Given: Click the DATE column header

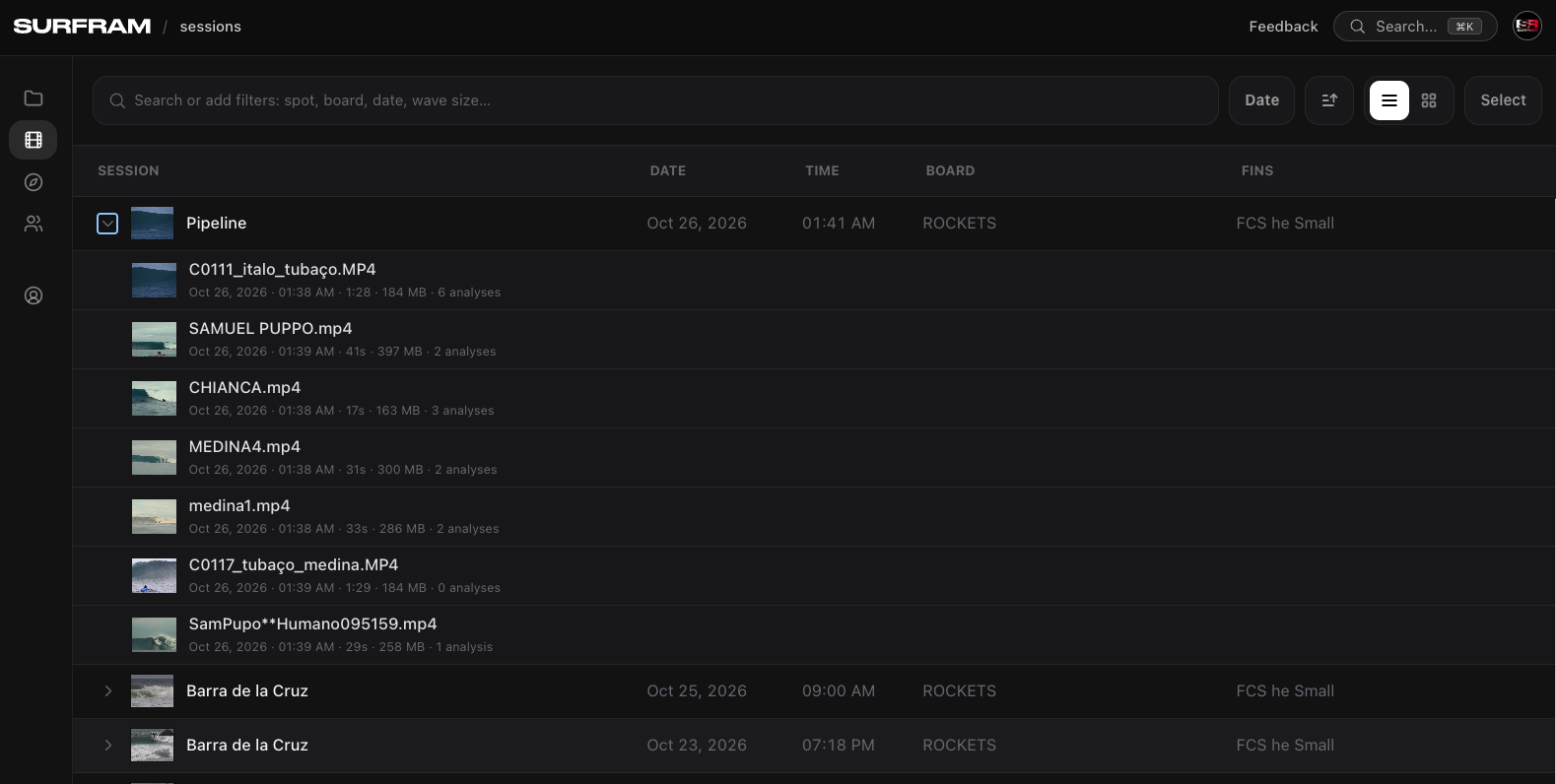Looking at the screenshot, I should (x=668, y=171).
